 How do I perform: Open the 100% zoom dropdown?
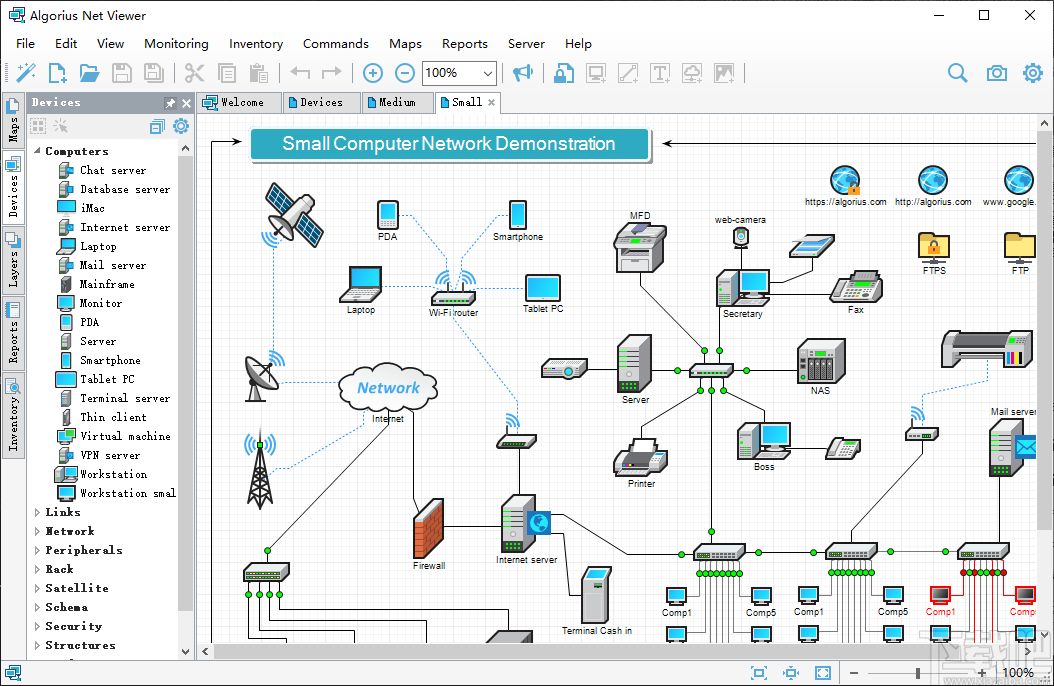pos(488,73)
